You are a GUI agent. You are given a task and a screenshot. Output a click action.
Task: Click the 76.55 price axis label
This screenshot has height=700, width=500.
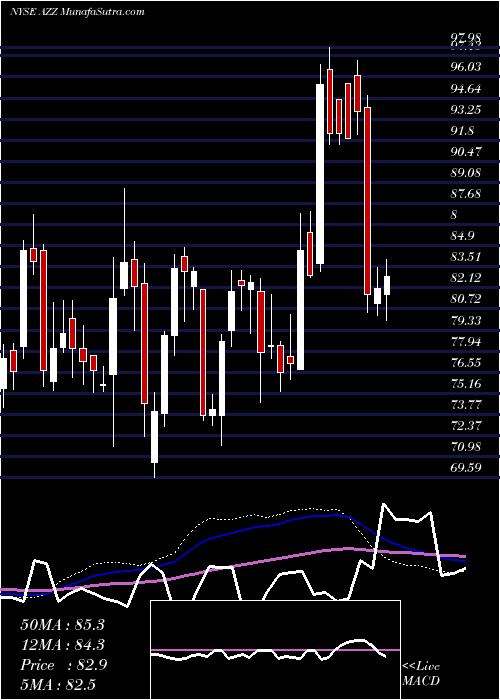point(466,362)
